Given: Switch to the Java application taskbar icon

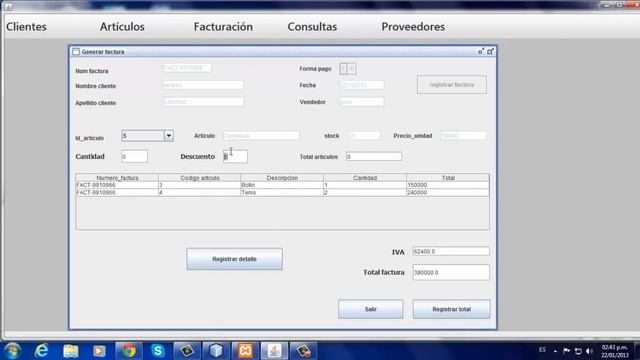Looking at the screenshot, I should coord(274,351).
